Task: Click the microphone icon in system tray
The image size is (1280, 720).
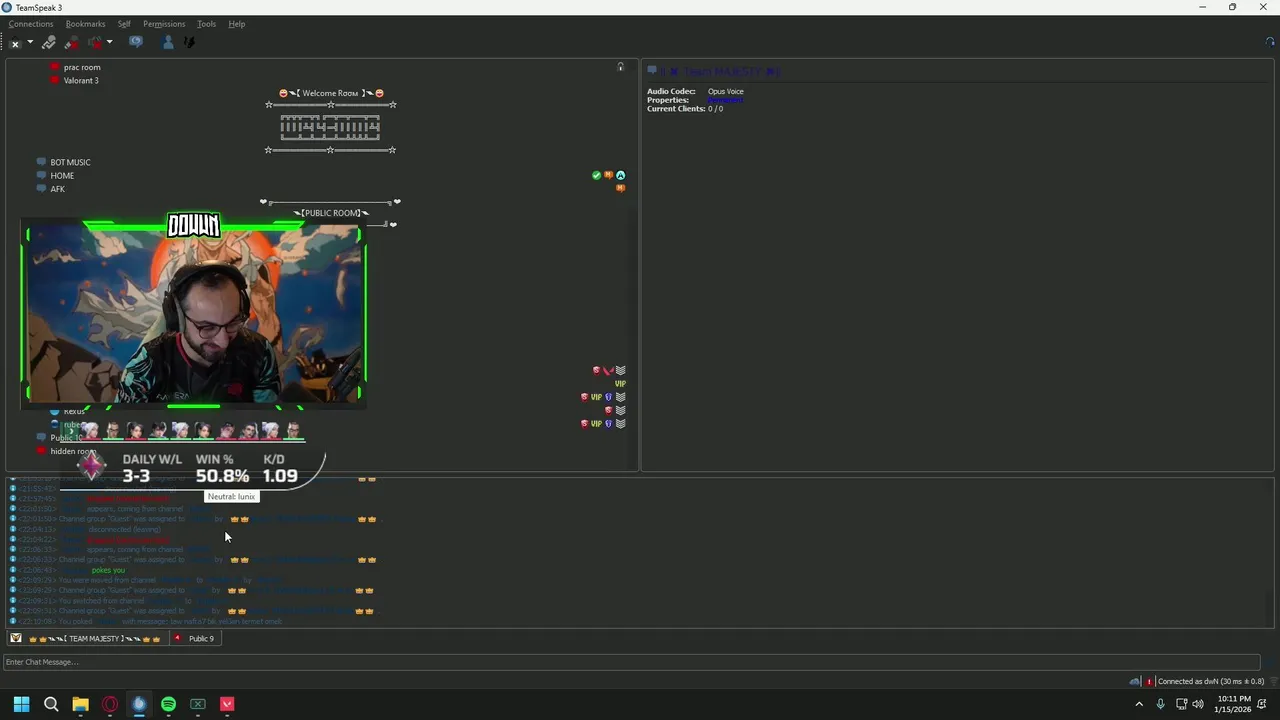Action: 1160,704
